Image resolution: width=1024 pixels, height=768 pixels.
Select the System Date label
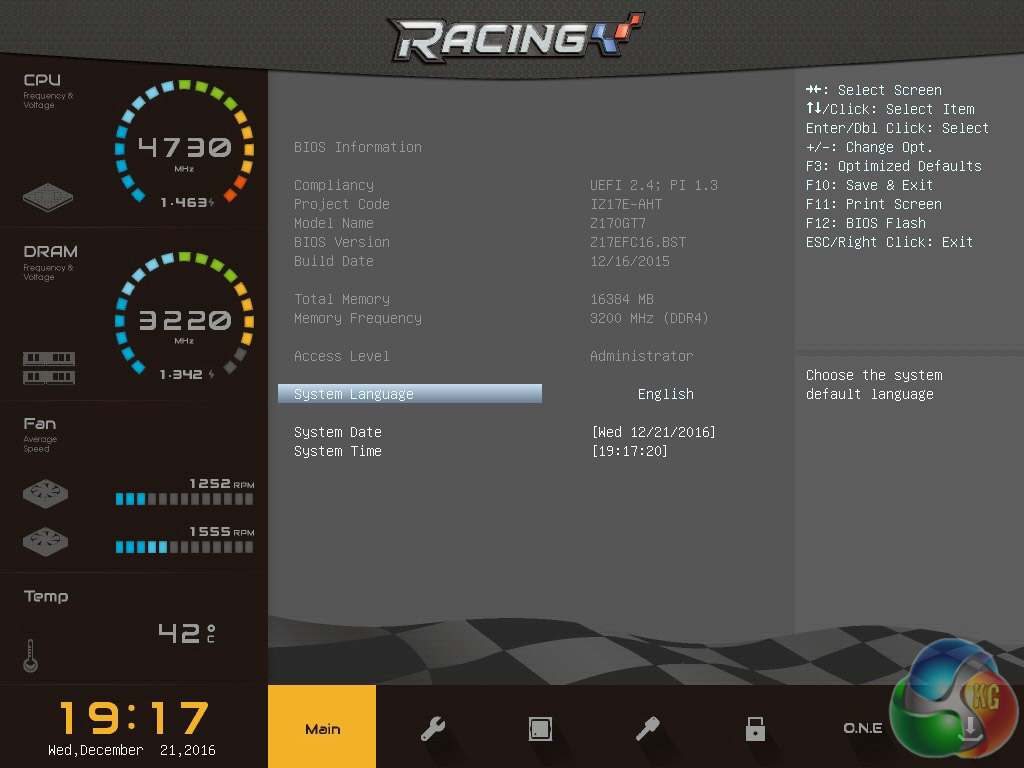(x=337, y=432)
